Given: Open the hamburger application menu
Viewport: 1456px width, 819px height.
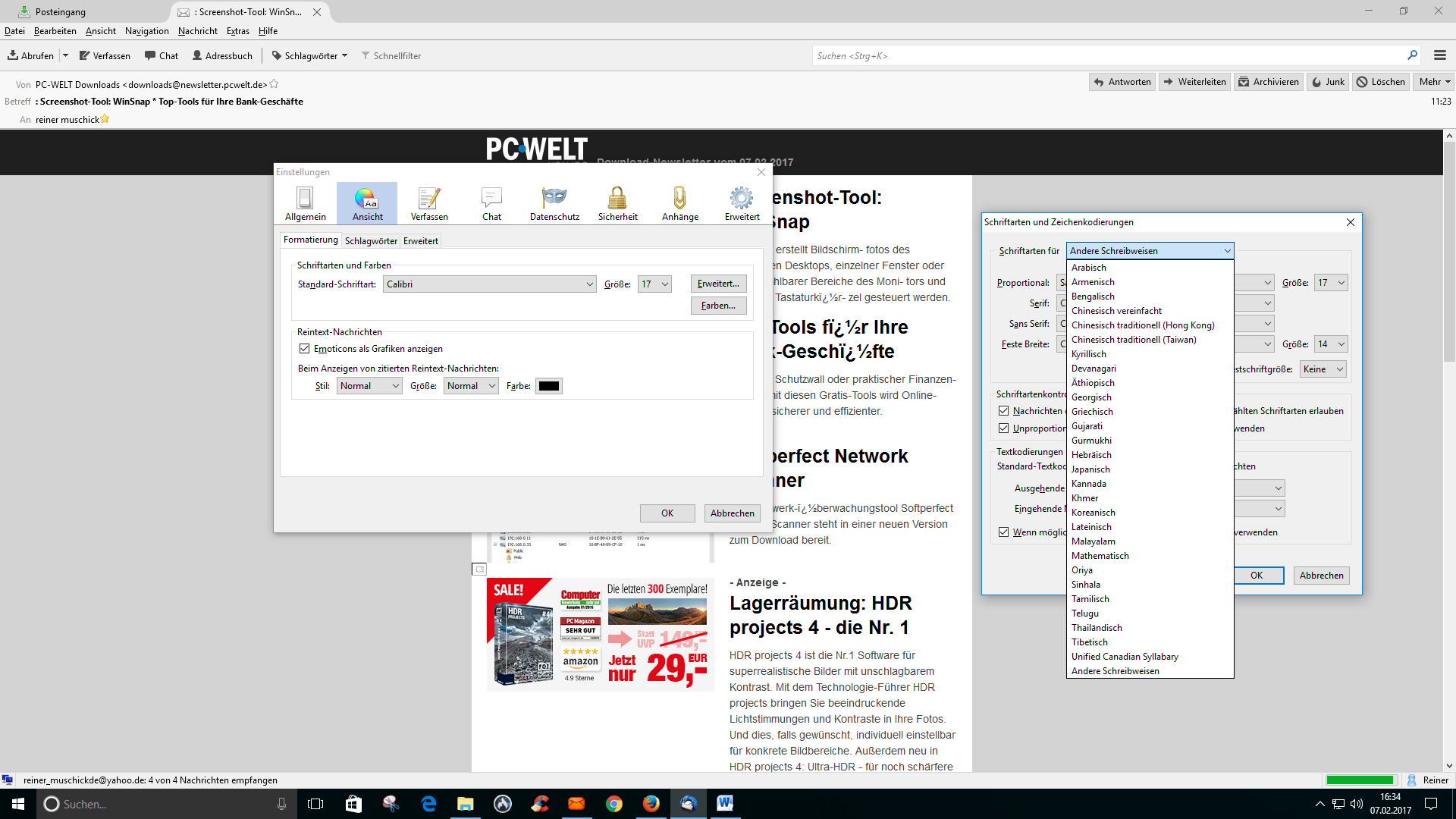Looking at the screenshot, I should [x=1439, y=55].
